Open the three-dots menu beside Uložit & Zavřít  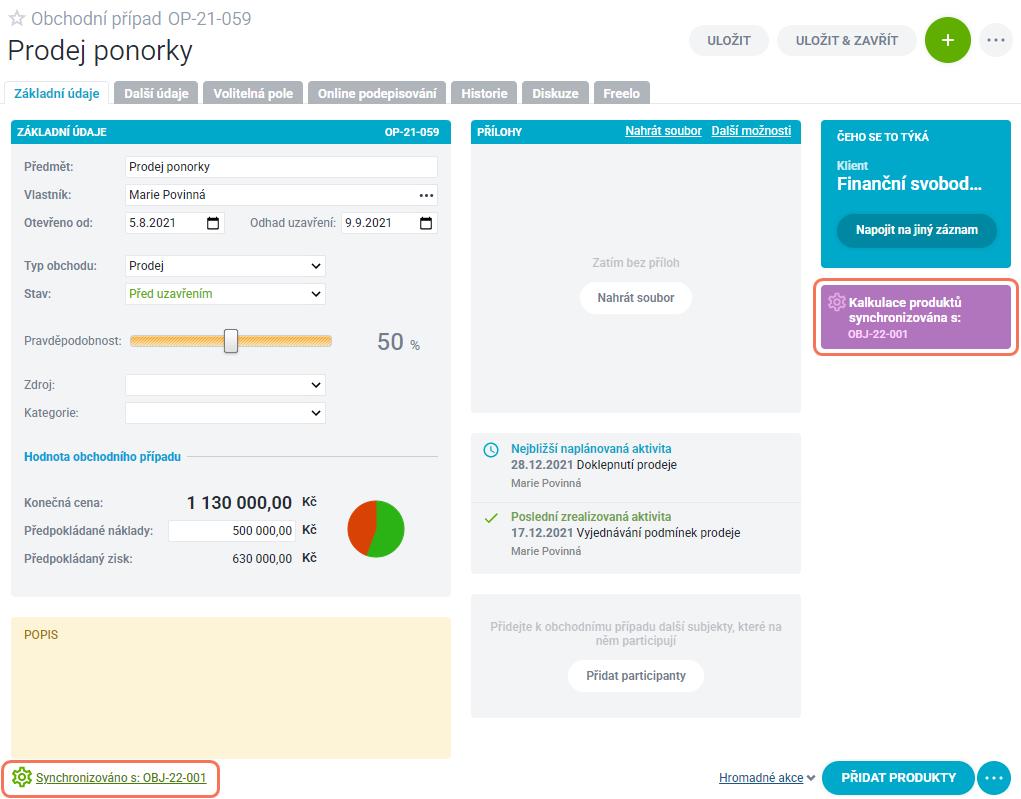pos(995,40)
